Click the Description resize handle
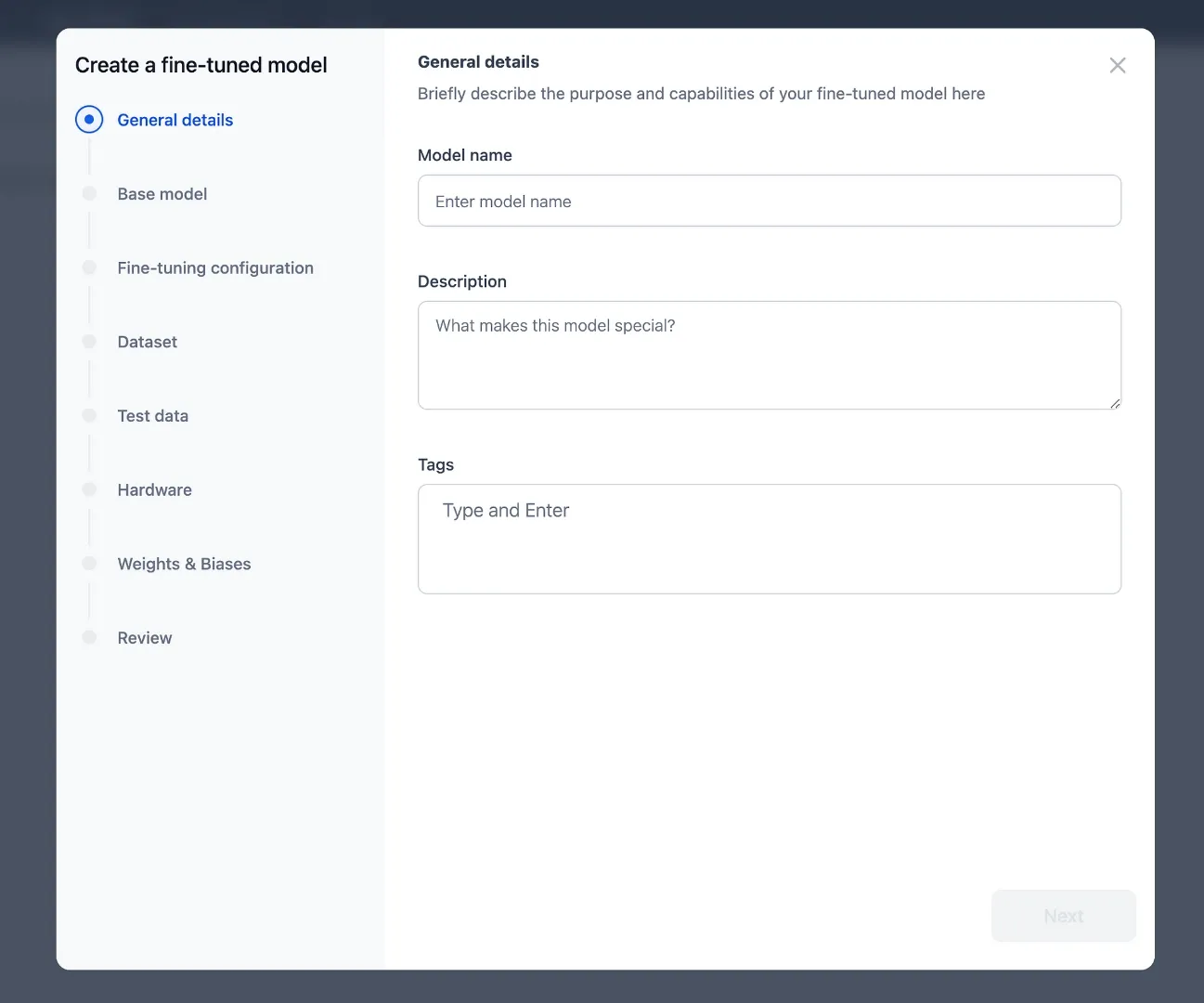The image size is (1204, 1003). pos(1116,403)
